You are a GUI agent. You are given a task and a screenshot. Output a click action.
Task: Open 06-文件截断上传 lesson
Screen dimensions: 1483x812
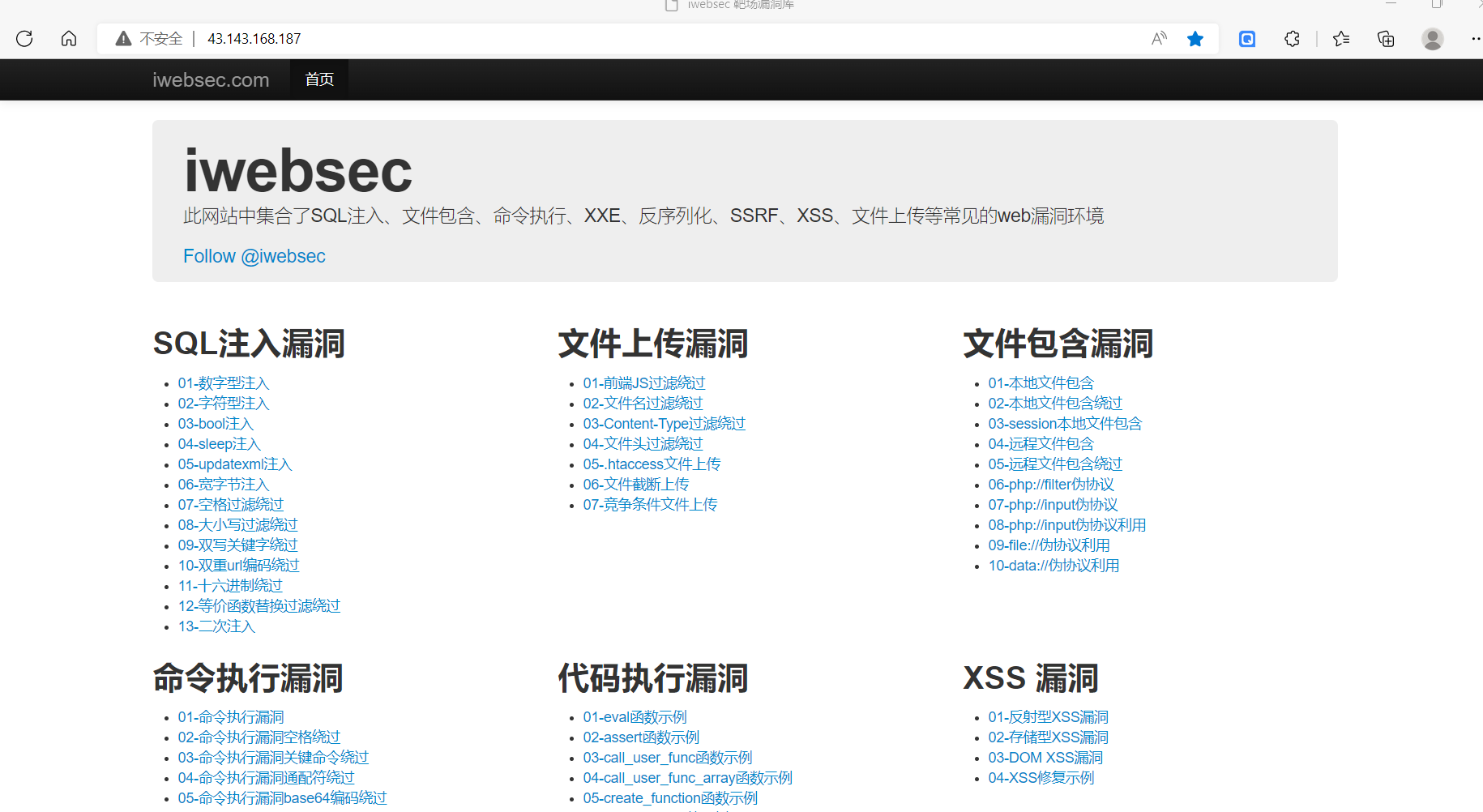click(x=636, y=485)
